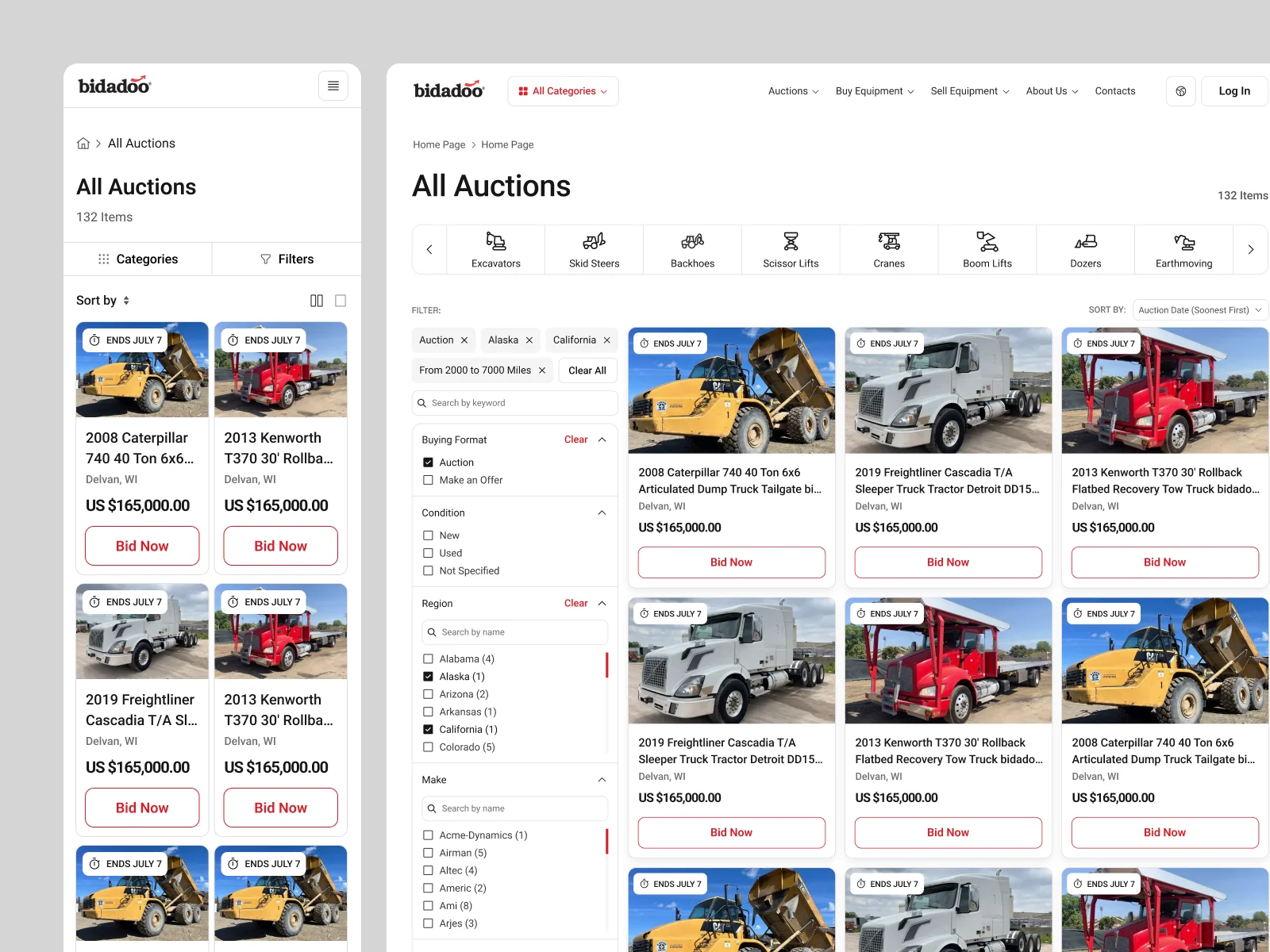
Task: Check the Colorado (5) region checkbox
Action: [428, 747]
